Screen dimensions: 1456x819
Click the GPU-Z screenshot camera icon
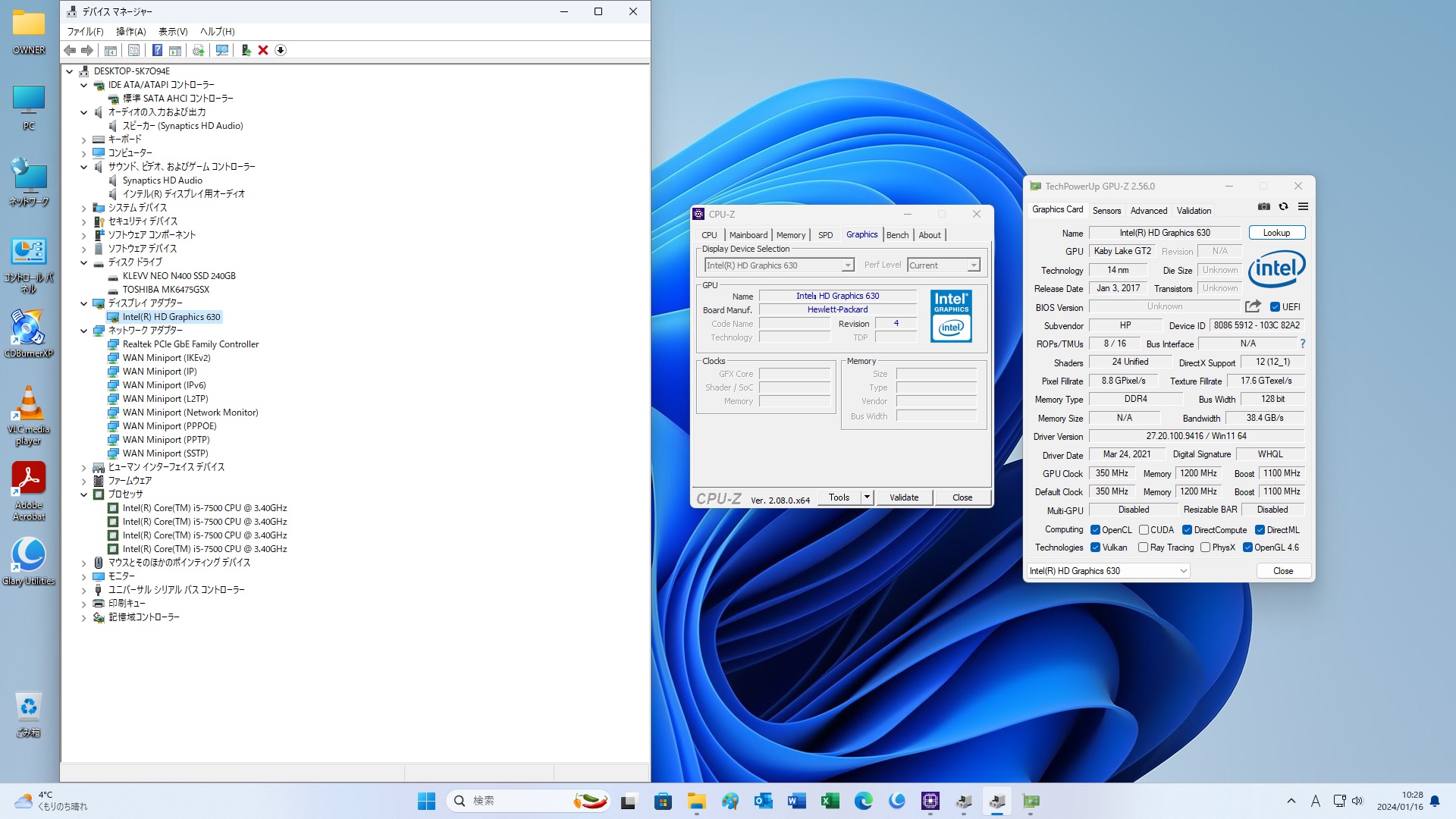coord(1263,206)
